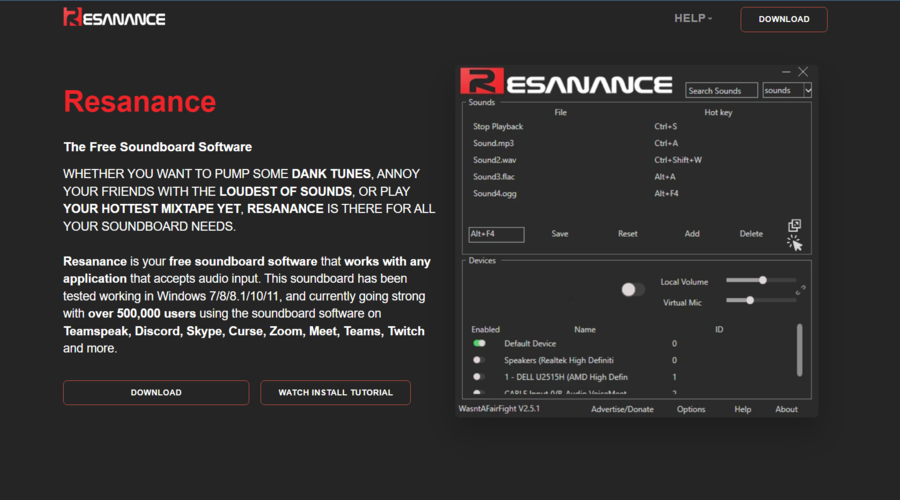Disable the Default Device toggle
Screen dimensions: 900x500
pyautogui.click(x=479, y=343)
